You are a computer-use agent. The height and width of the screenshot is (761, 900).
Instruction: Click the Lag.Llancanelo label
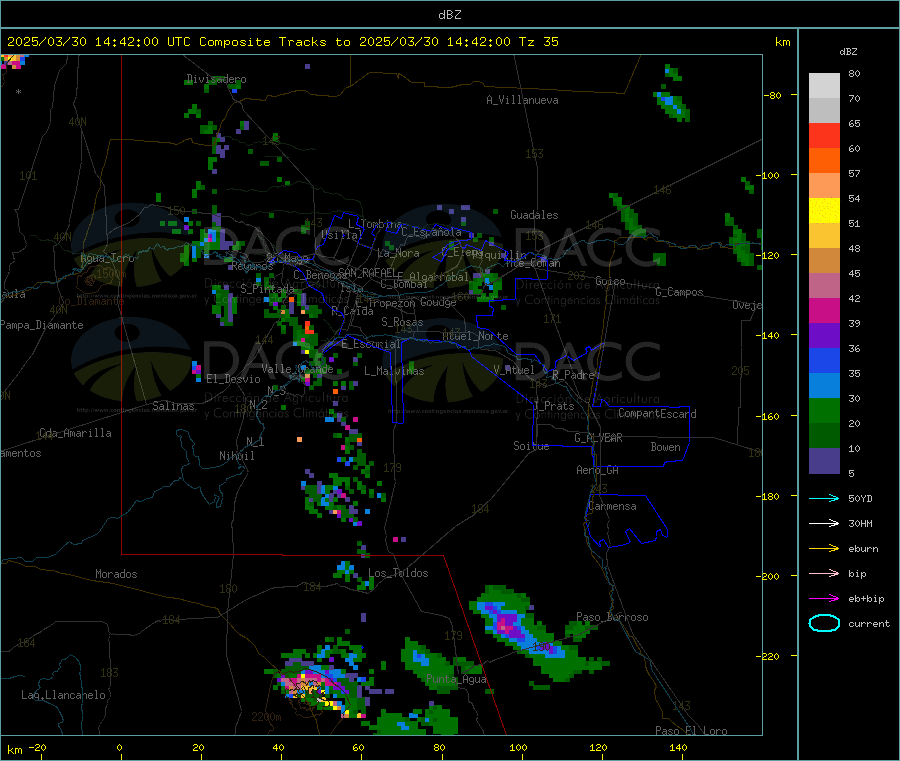click(x=63, y=695)
